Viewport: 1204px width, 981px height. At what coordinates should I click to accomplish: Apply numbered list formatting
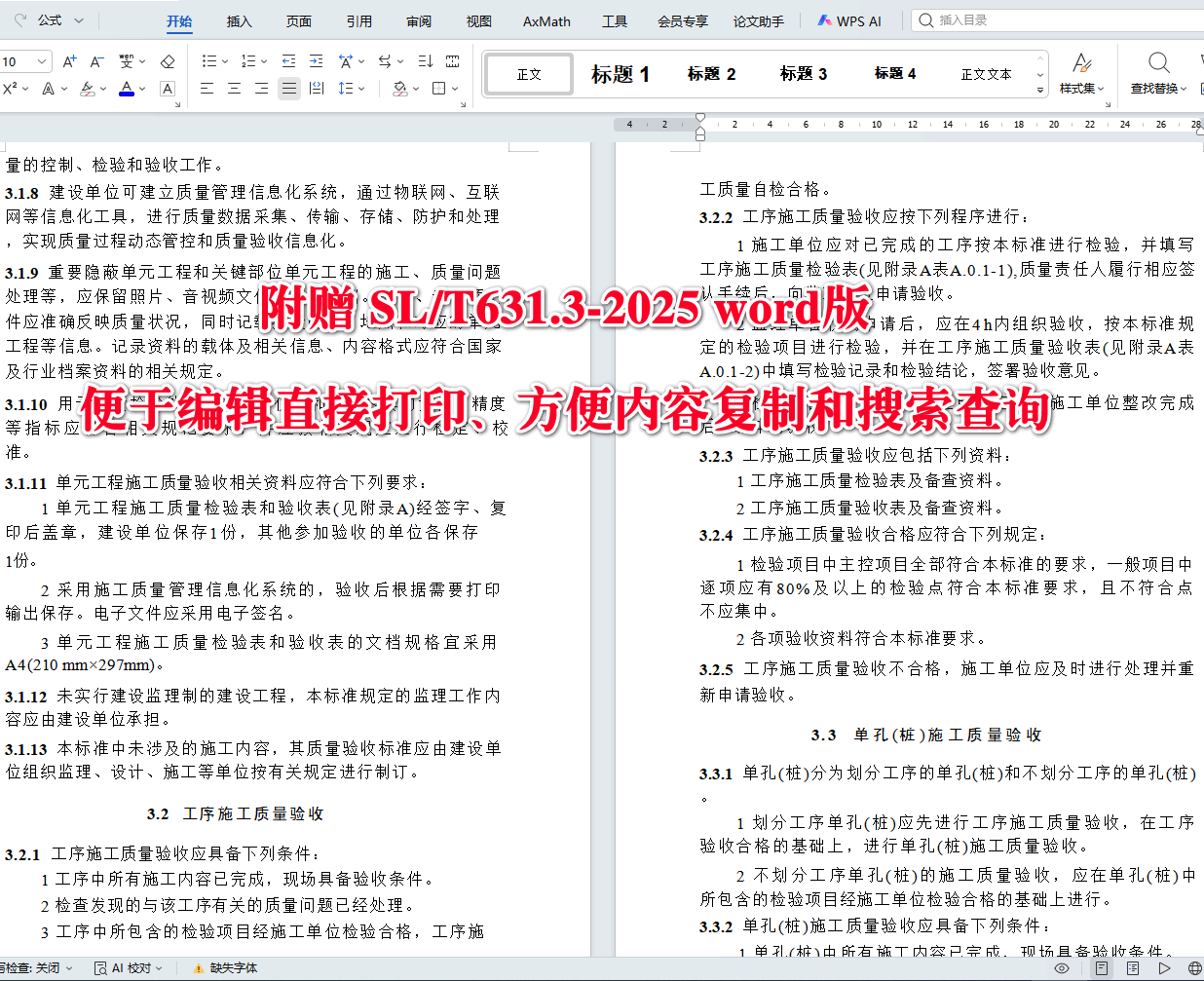pyautogui.click(x=248, y=61)
